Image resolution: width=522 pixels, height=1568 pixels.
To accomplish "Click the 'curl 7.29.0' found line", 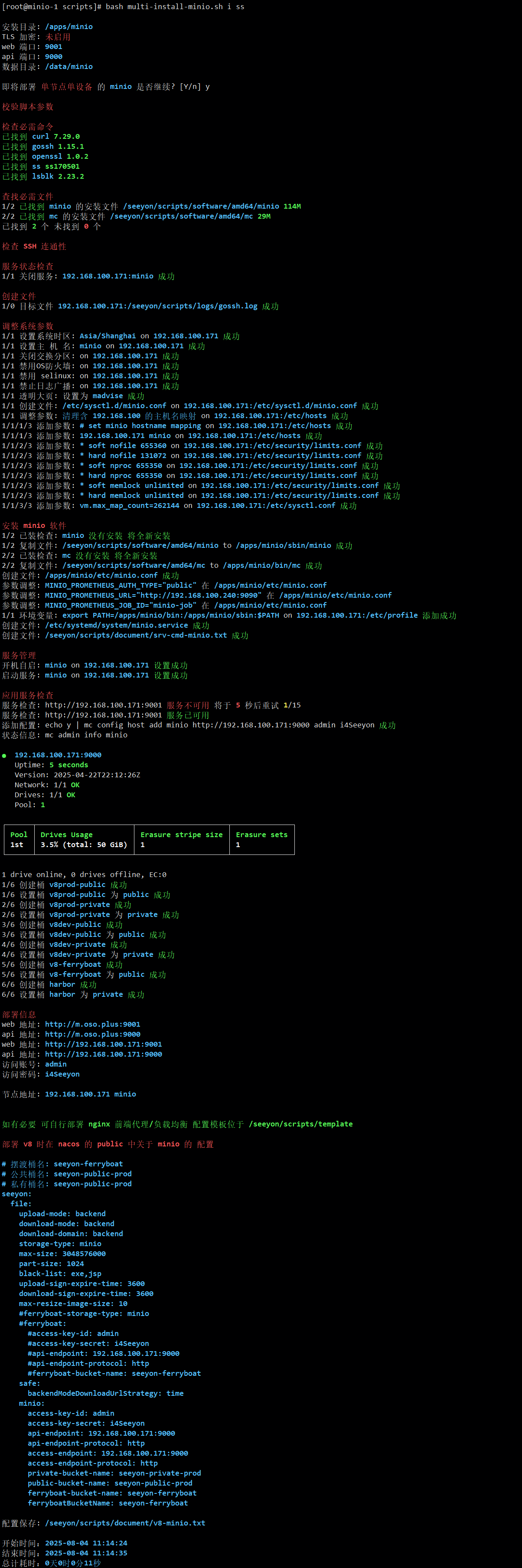I will point(41,137).
